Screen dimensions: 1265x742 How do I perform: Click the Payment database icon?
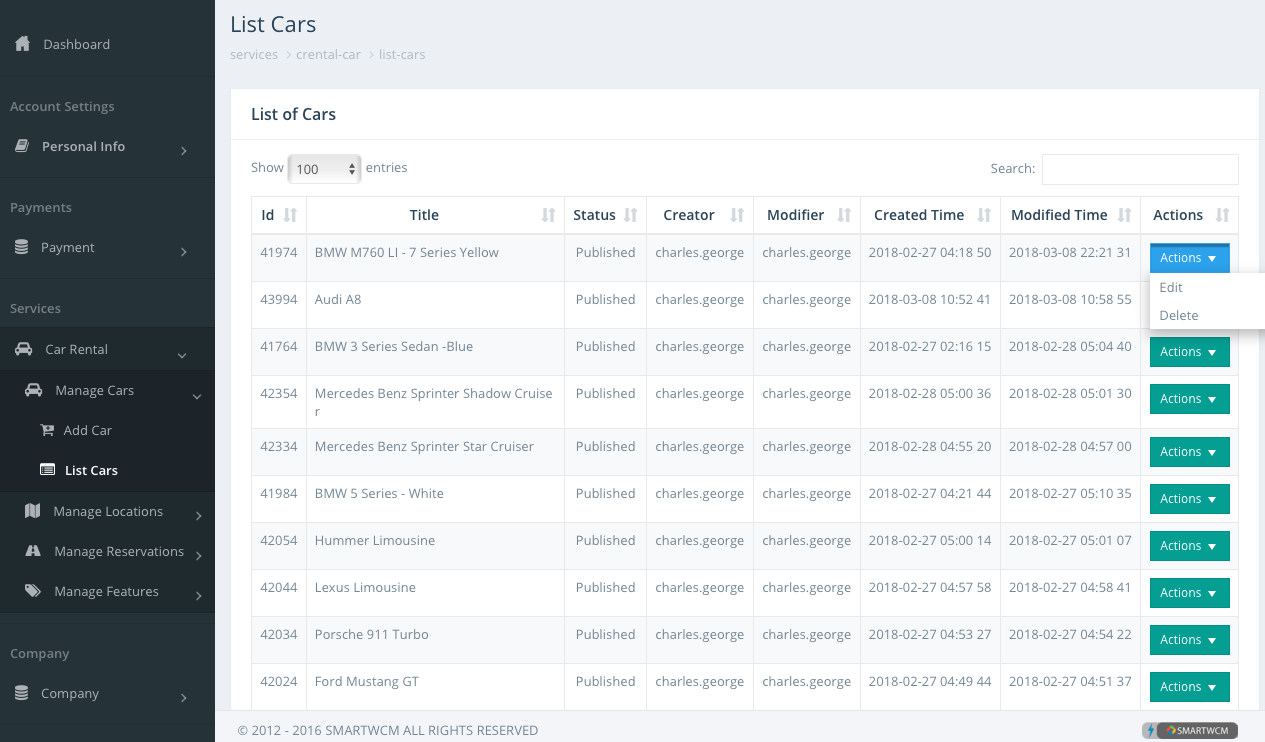(21, 247)
